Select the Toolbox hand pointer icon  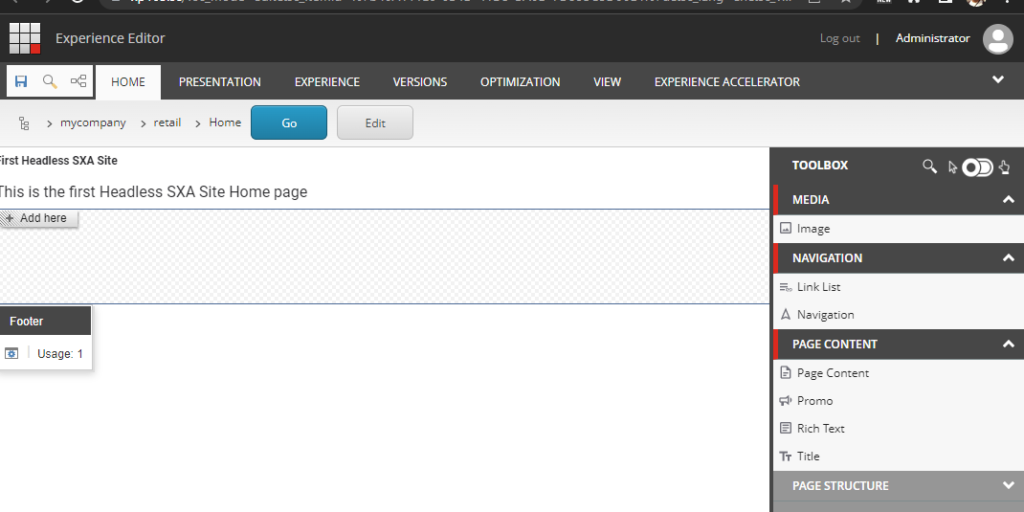[x=1004, y=167]
